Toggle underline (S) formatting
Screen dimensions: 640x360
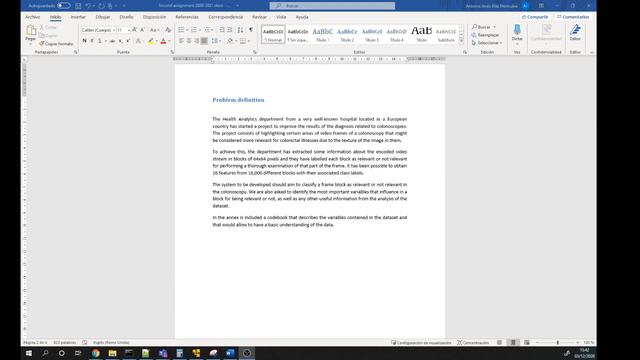100,41
